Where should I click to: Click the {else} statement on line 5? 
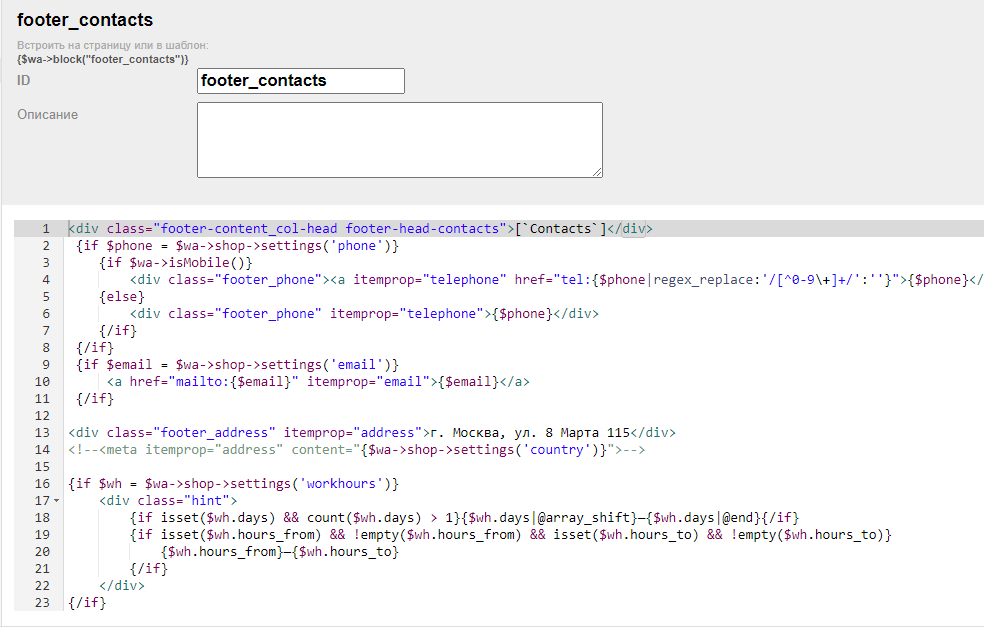point(122,297)
